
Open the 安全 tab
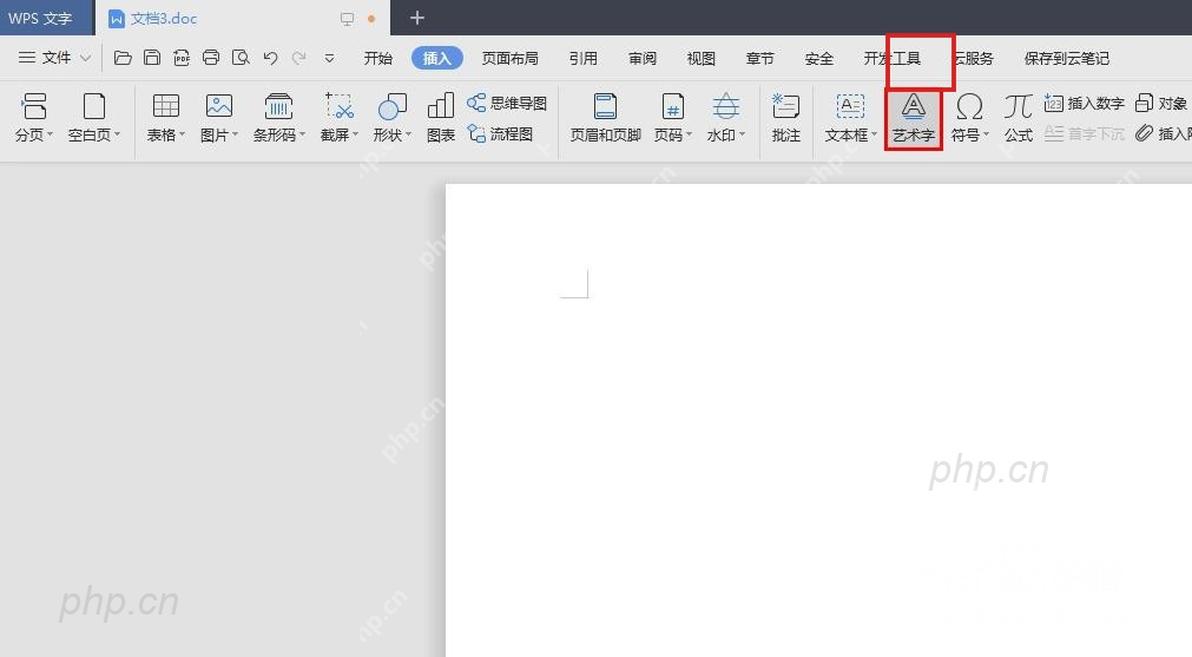[x=819, y=59]
